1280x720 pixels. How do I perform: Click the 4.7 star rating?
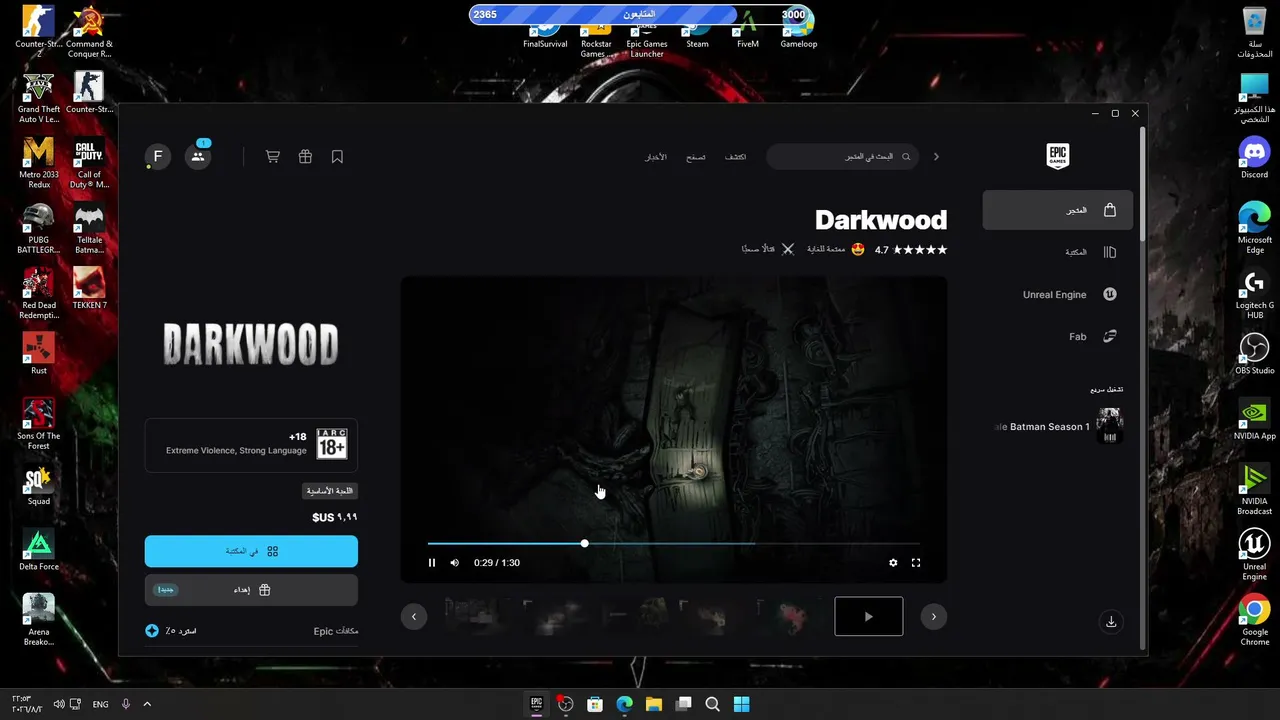point(910,249)
